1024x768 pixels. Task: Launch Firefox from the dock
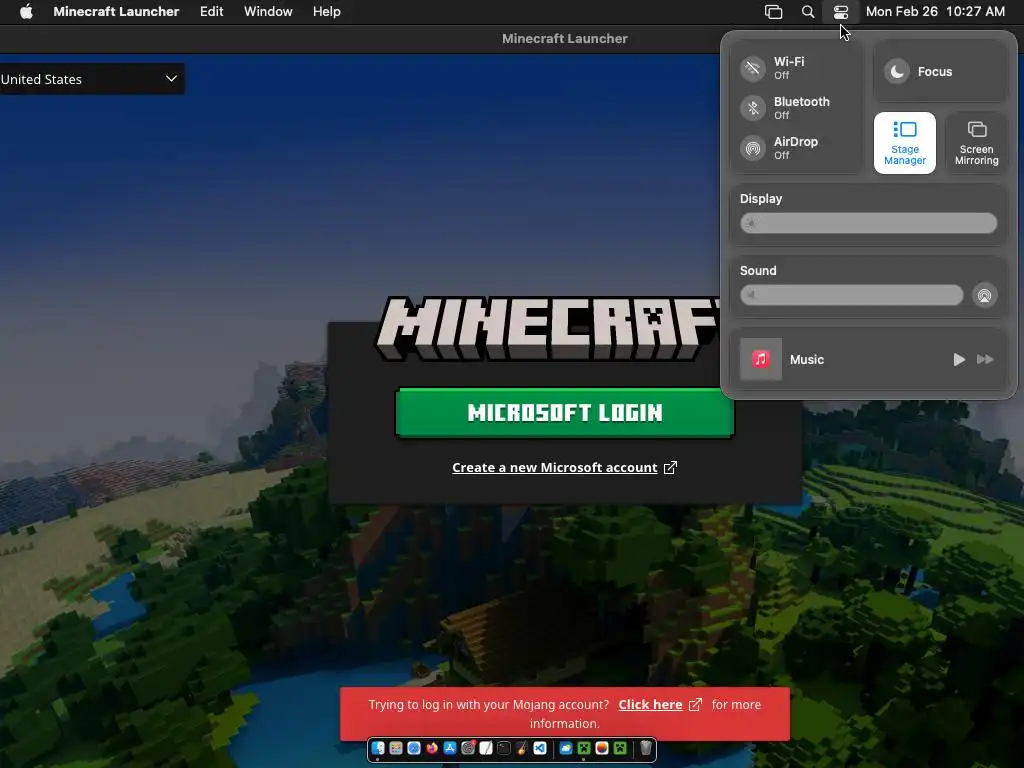click(x=432, y=748)
